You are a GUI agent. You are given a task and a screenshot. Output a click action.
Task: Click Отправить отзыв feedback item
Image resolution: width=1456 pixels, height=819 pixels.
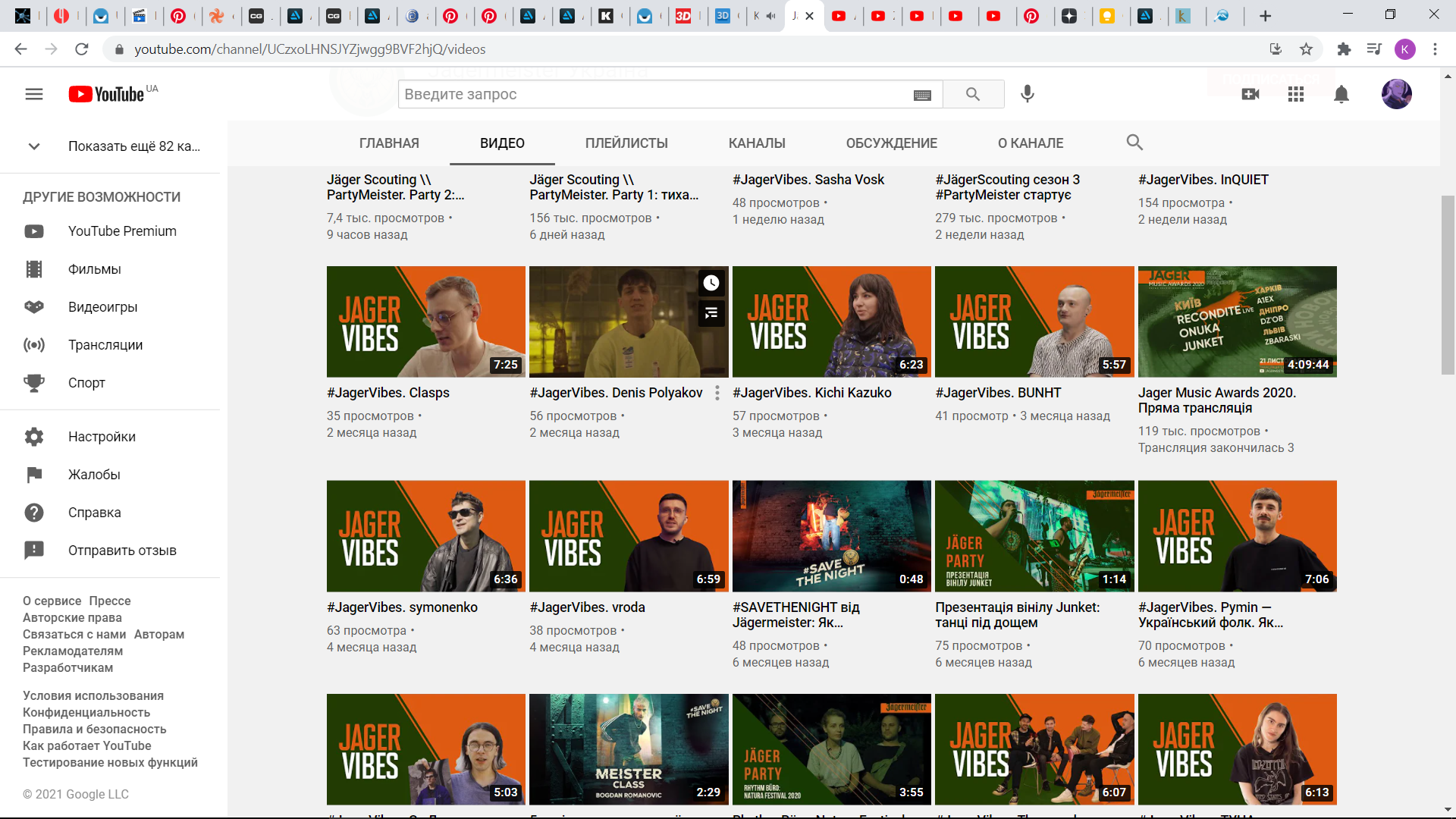[110, 551]
